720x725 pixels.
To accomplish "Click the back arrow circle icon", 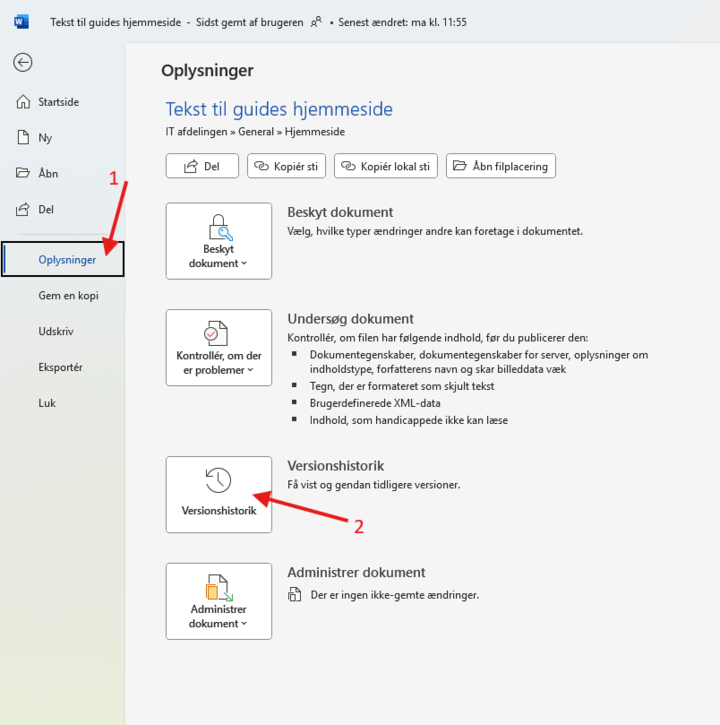I will coord(22,62).
